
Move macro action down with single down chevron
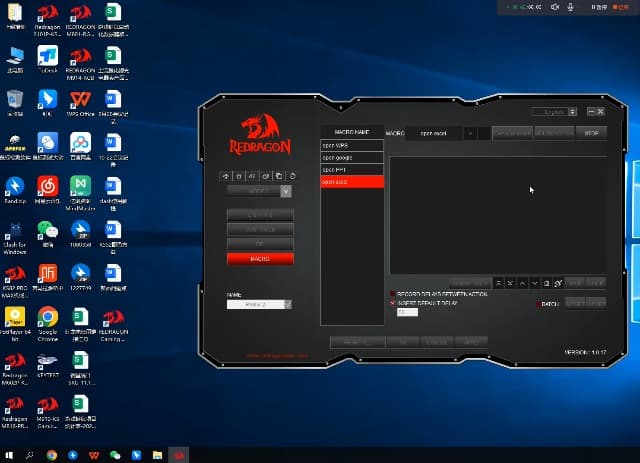(535, 283)
